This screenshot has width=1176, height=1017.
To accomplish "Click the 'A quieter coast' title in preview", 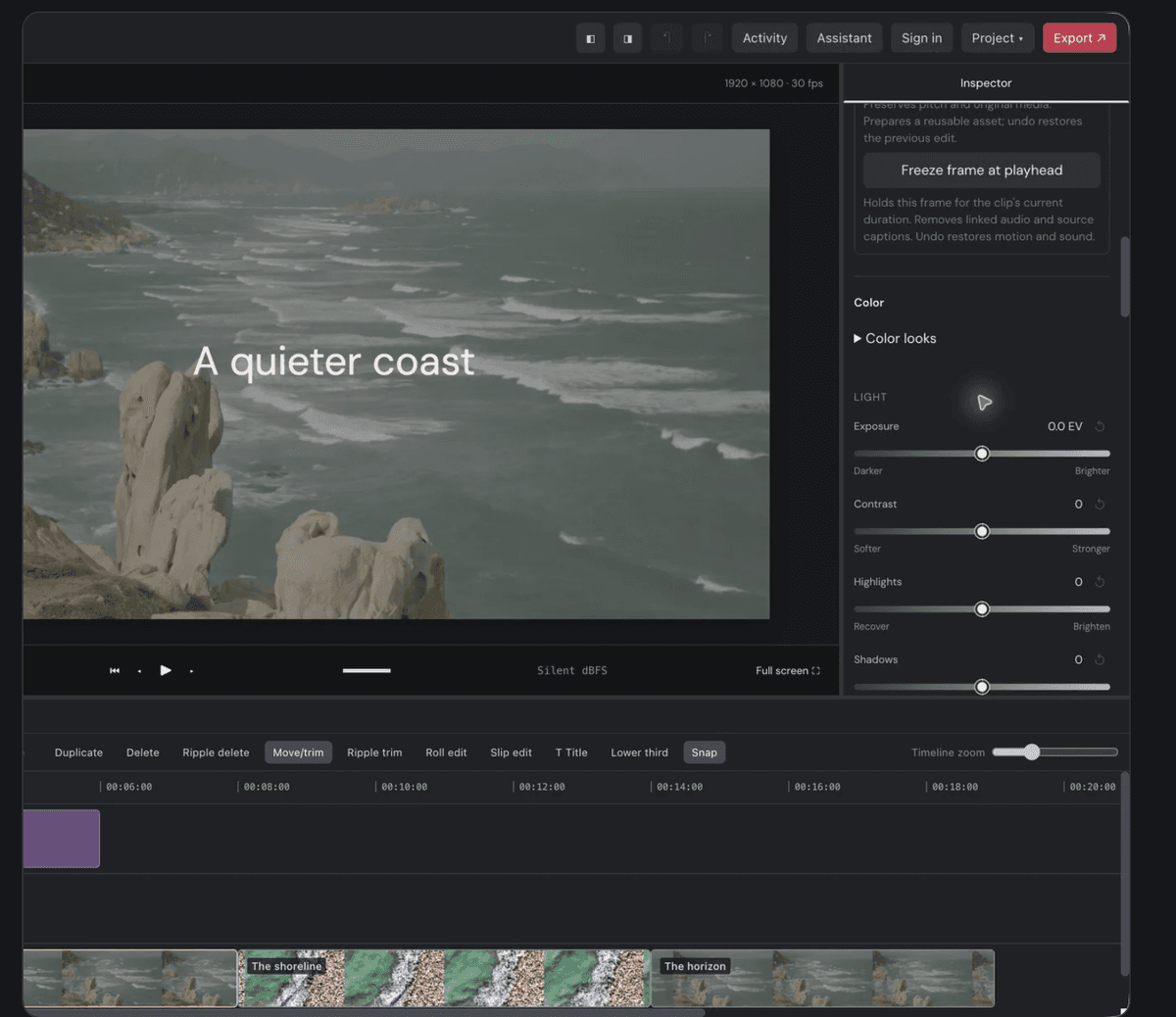I will pos(333,362).
